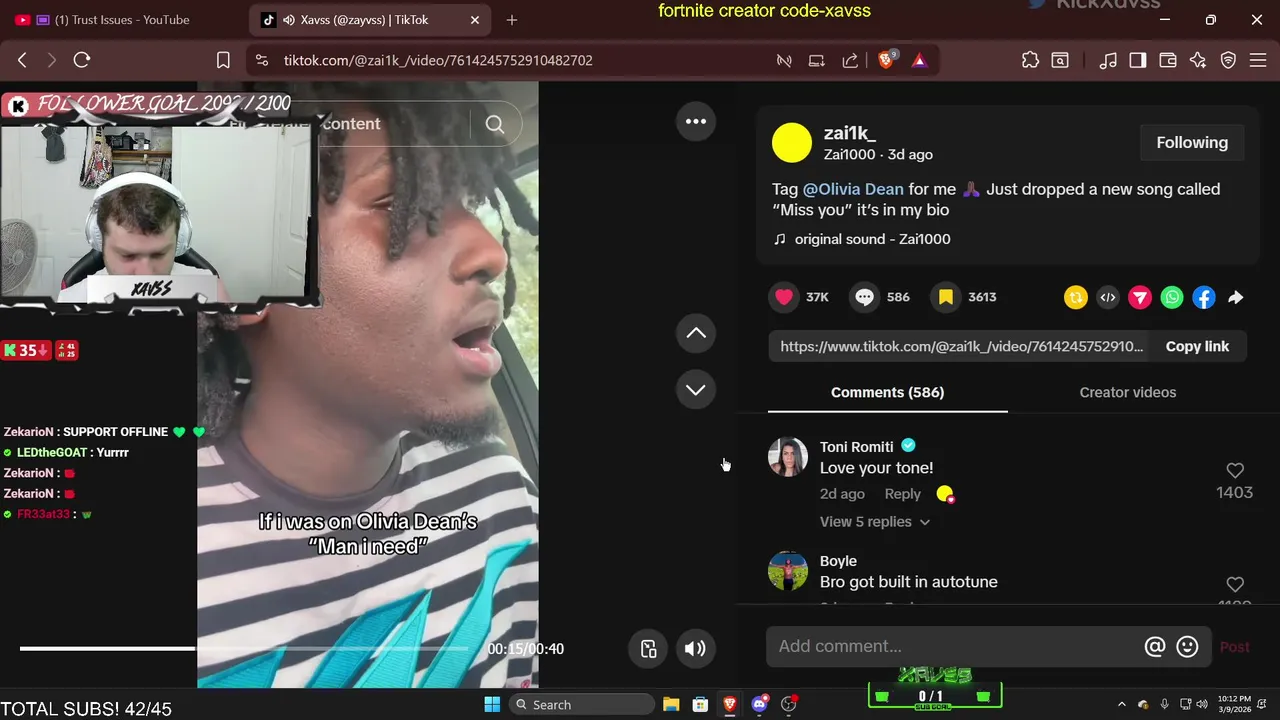Go back in browser history

tap(22, 60)
